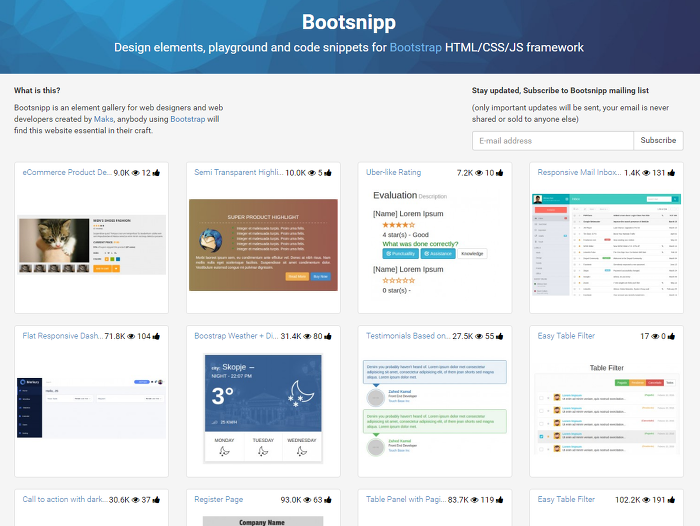700x526 pixels.
Task: Click the thumbs-up icon on Flat Responsive Dash card
Action: coord(156,336)
